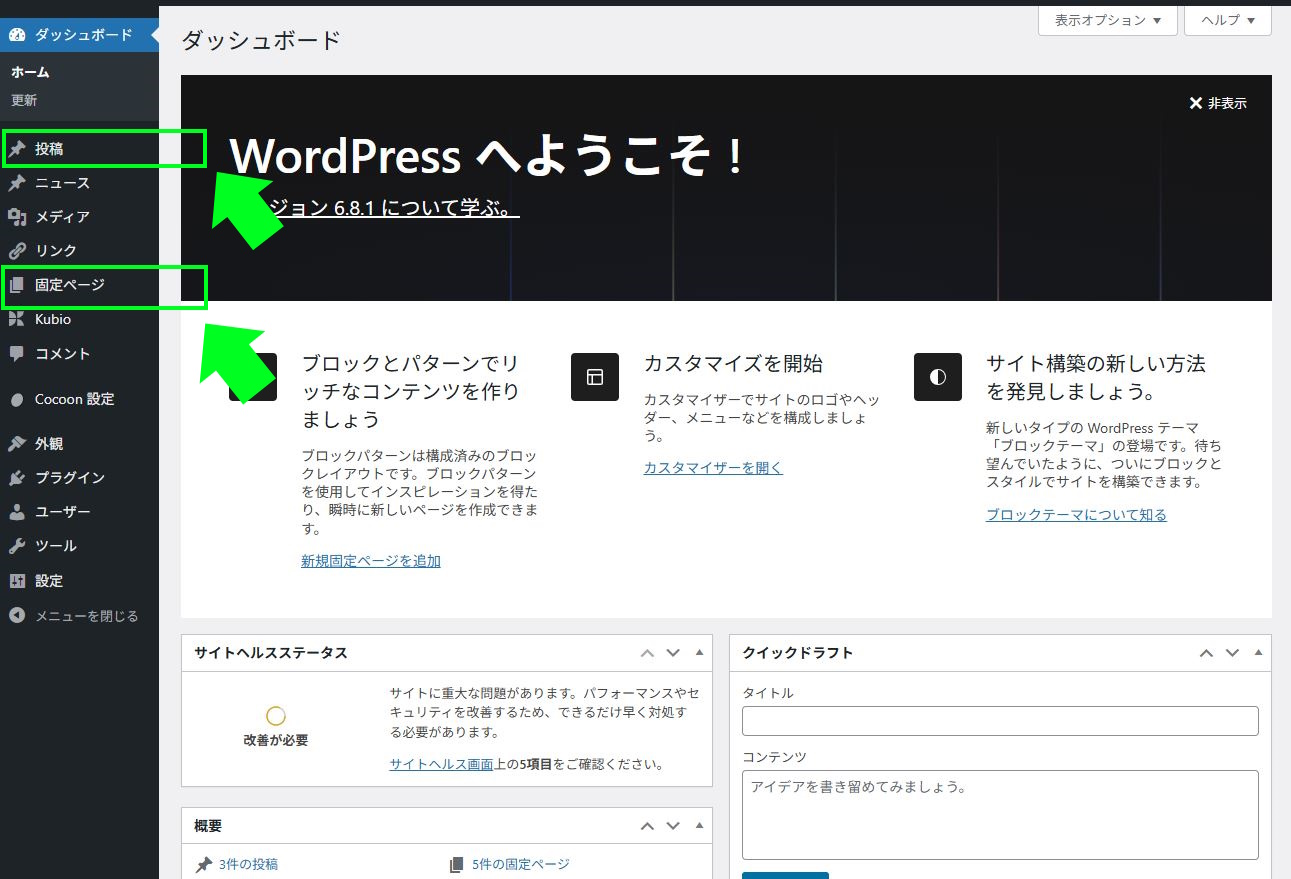1291x879 pixels.
Task: Move サイトヘルスステータス box down
Action: point(673,653)
